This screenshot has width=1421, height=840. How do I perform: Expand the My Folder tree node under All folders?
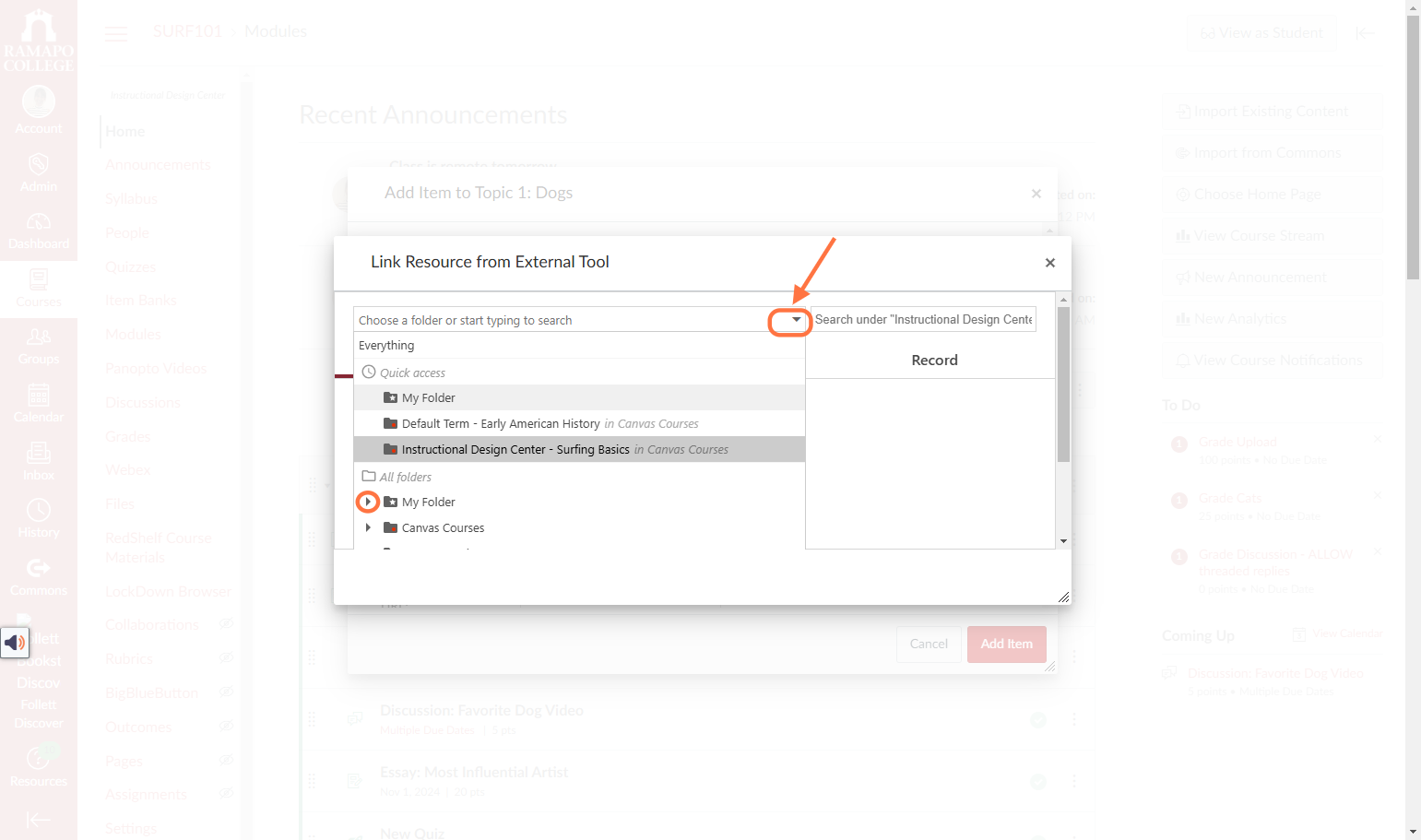(368, 502)
